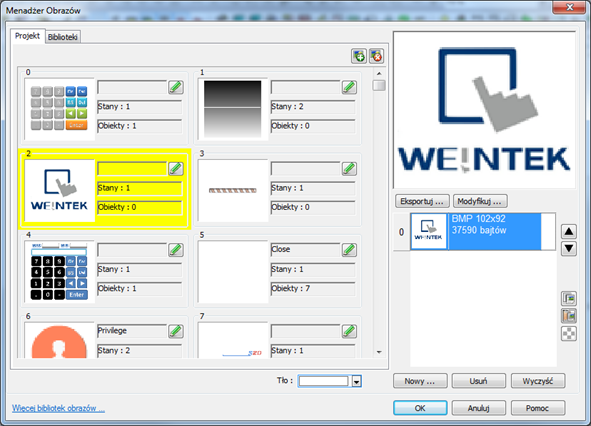Select the Weintek logo thumbnail of picture 2

[x=59, y=190]
